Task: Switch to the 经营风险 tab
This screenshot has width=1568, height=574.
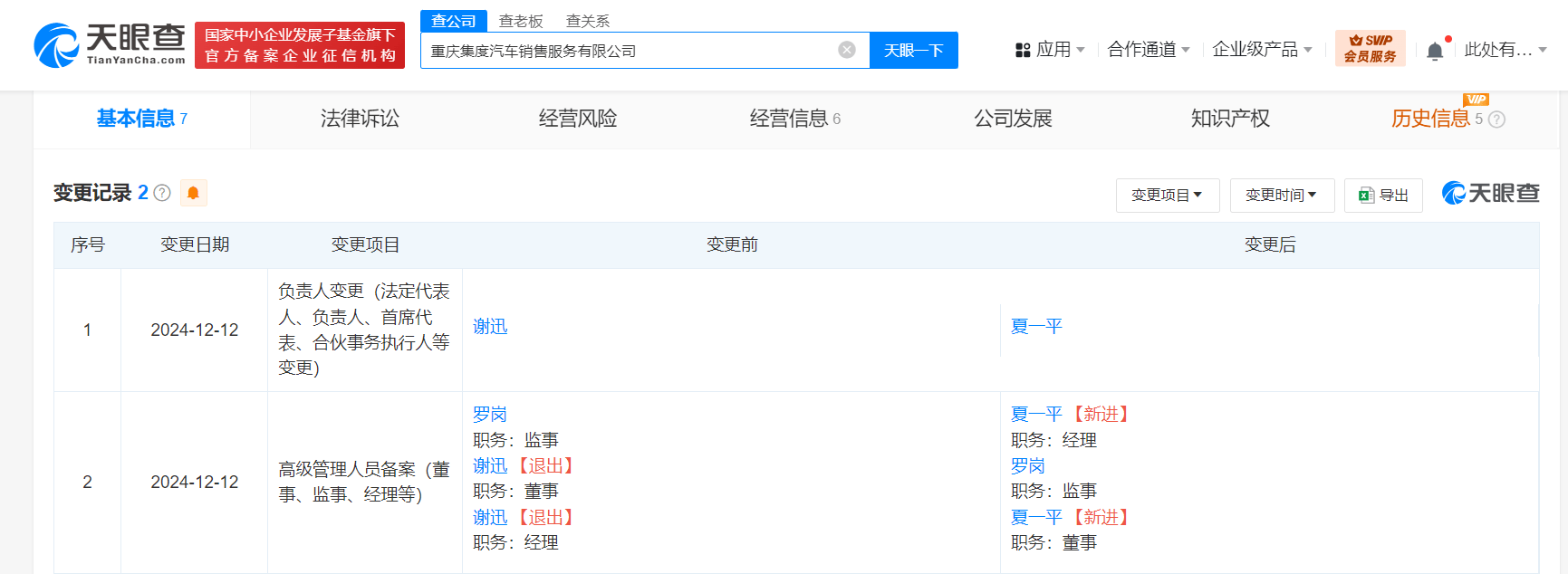Action: point(577,119)
